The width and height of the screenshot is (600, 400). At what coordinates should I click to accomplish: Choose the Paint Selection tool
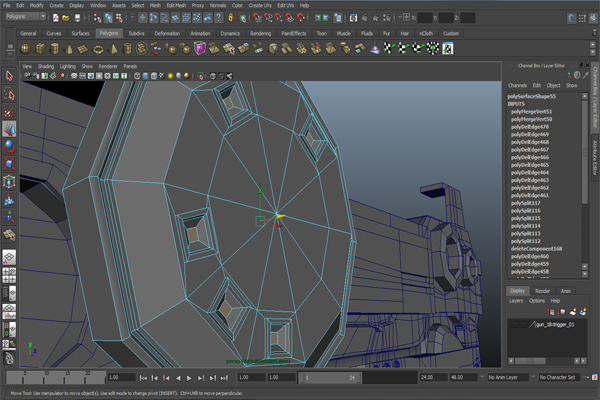click(x=9, y=112)
